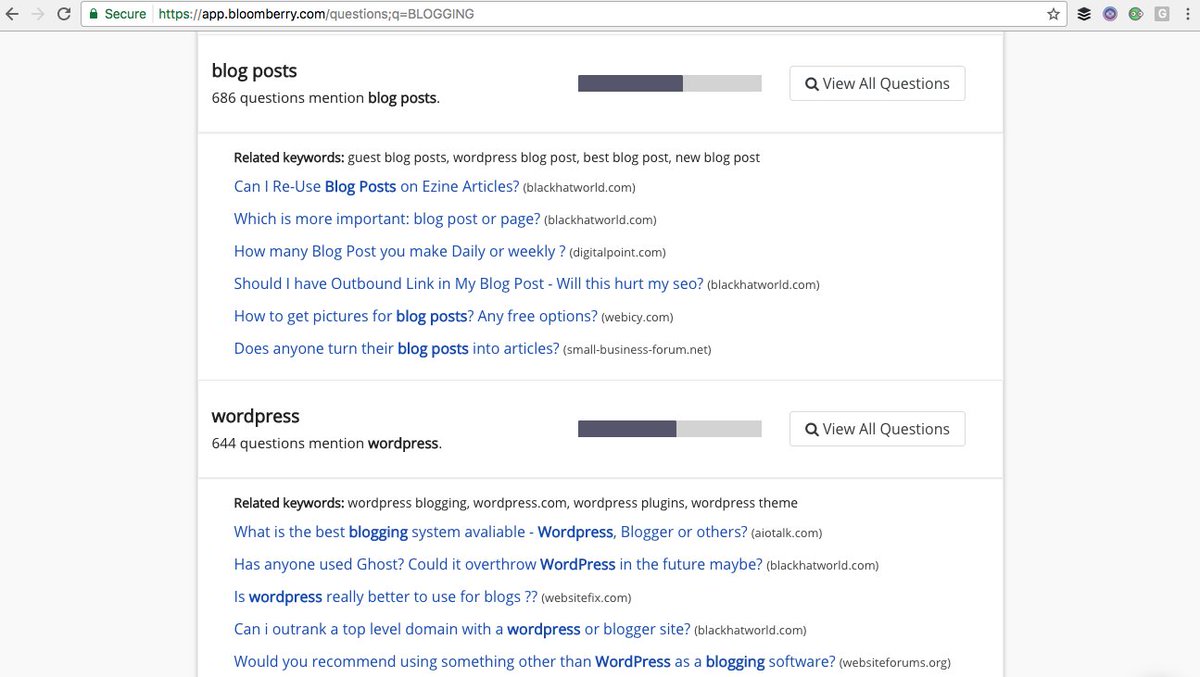Image resolution: width=1200 pixels, height=677 pixels.
Task: Click the '(websiteforums.org)' source label
Action: [x=895, y=662]
